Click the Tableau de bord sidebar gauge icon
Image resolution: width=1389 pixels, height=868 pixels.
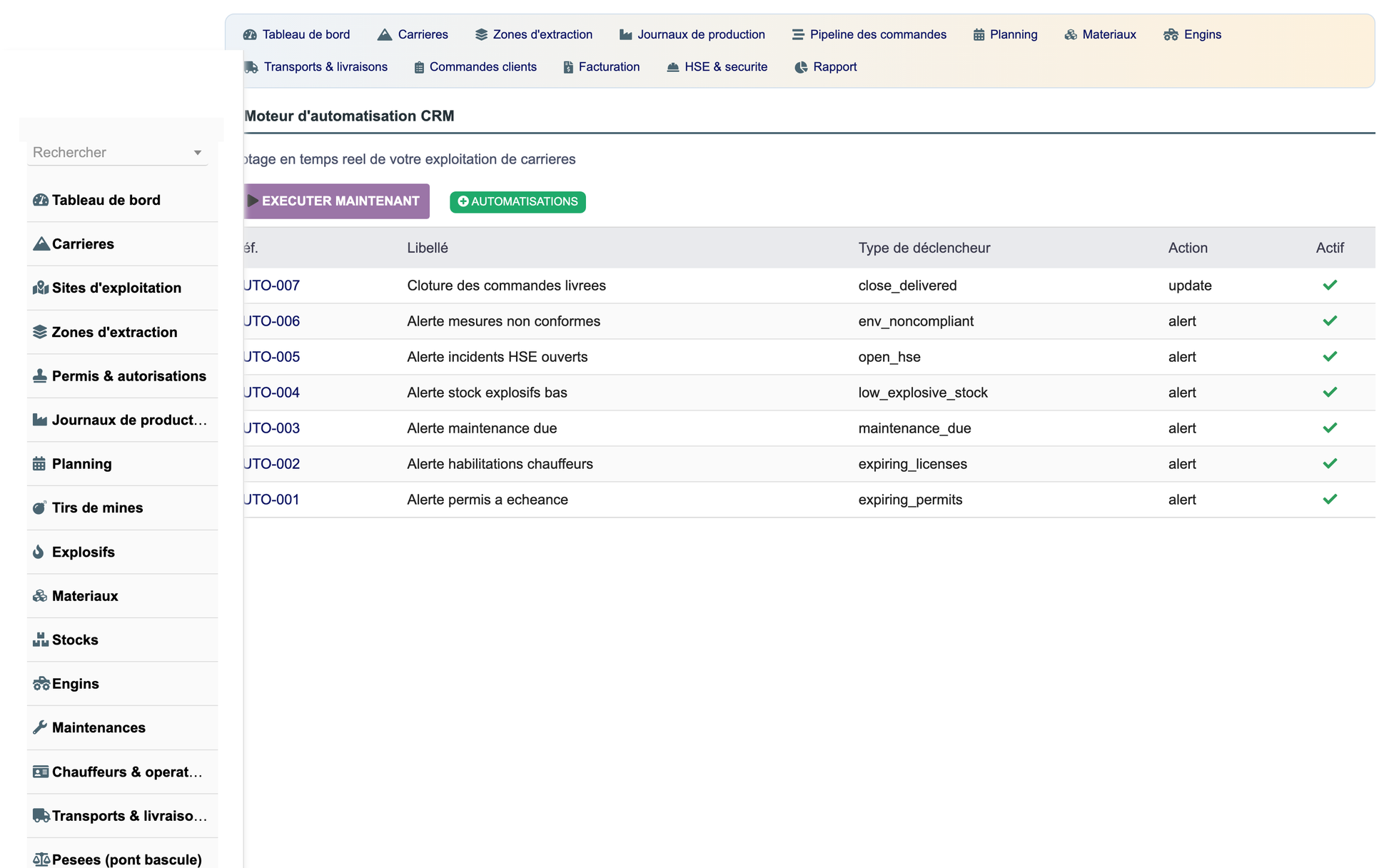[x=41, y=200]
